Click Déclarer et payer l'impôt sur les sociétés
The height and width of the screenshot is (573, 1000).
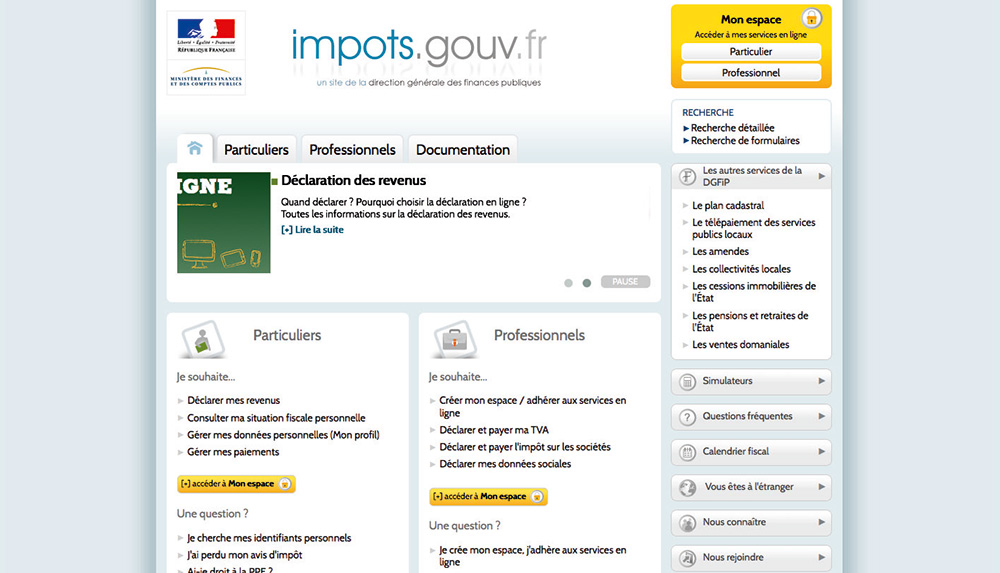[525, 447]
